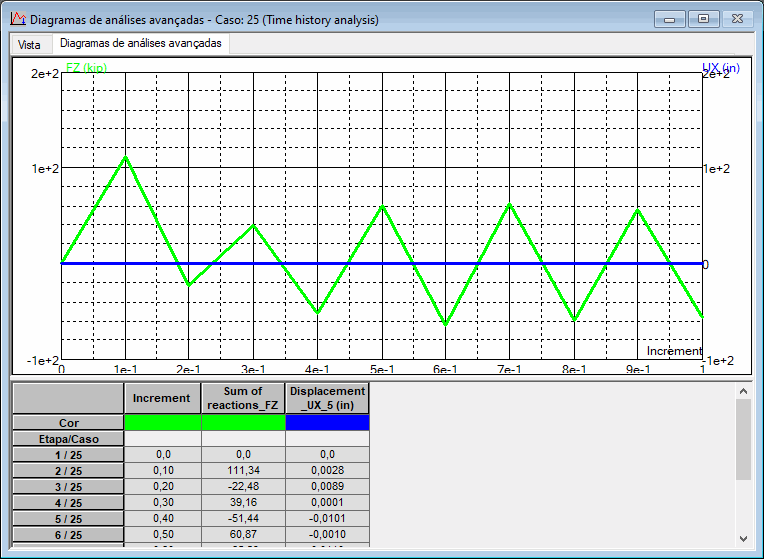Close the diagram window

coord(737,19)
